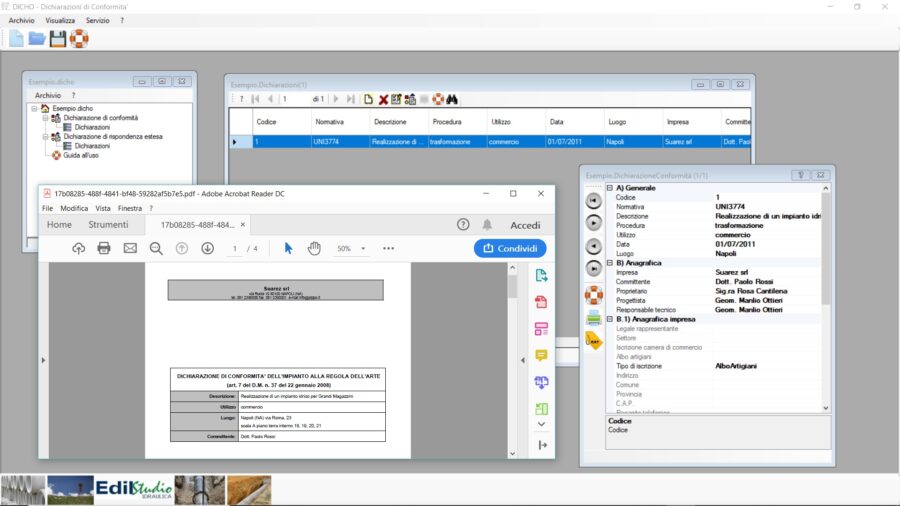Click the email envelope icon in Acrobat
The height and width of the screenshot is (506, 900).
[x=130, y=248]
